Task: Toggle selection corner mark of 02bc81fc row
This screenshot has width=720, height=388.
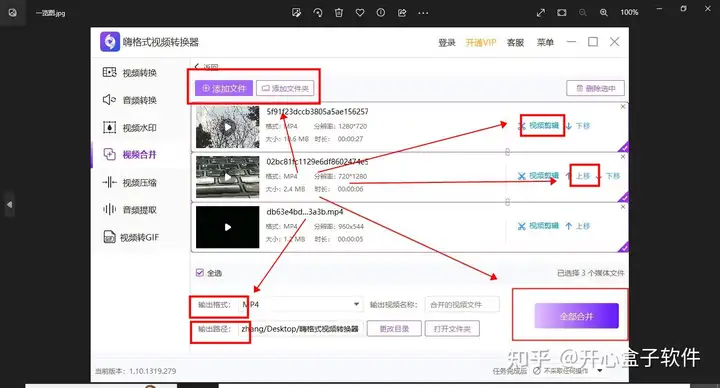Action: tap(624, 197)
